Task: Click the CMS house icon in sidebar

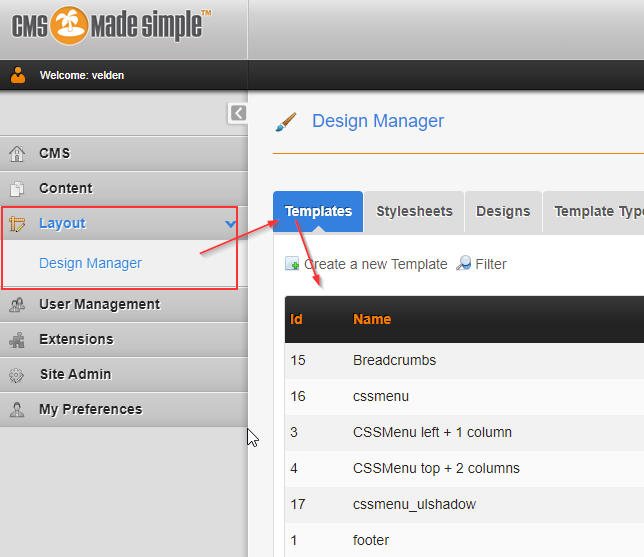Action: [x=17, y=154]
